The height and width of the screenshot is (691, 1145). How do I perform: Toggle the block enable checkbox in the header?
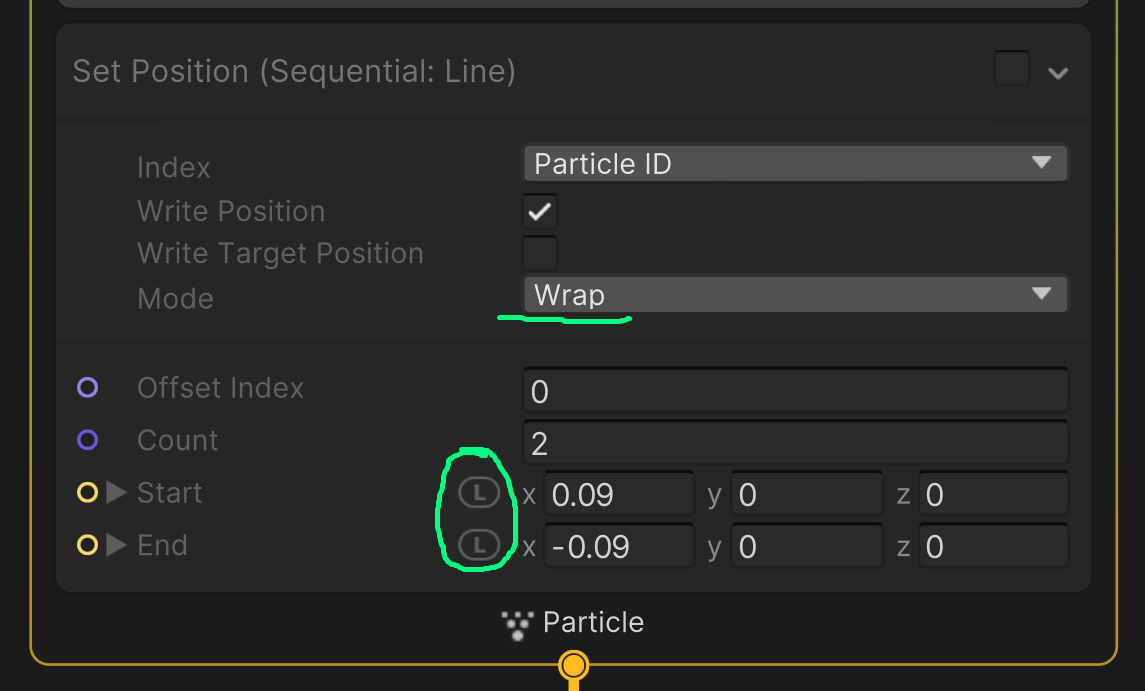1011,68
